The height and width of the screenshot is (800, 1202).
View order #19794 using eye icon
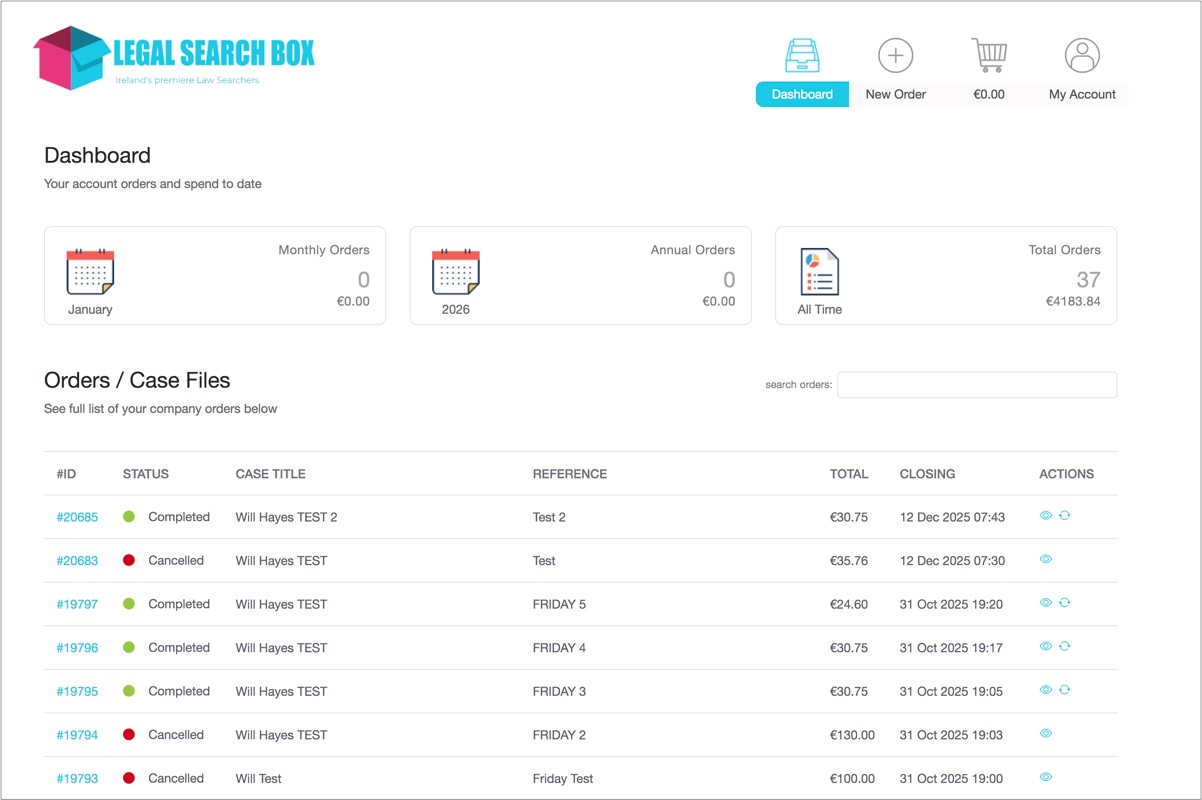coord(1046,734)
